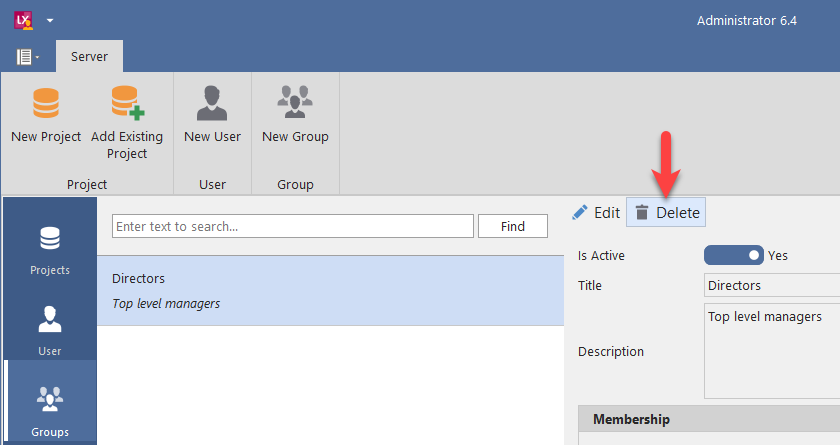The width and height of the screenshot is (840, 445).
Task: Open User section in sidebar
Action: pyautogui.click(x=50, y=330)
